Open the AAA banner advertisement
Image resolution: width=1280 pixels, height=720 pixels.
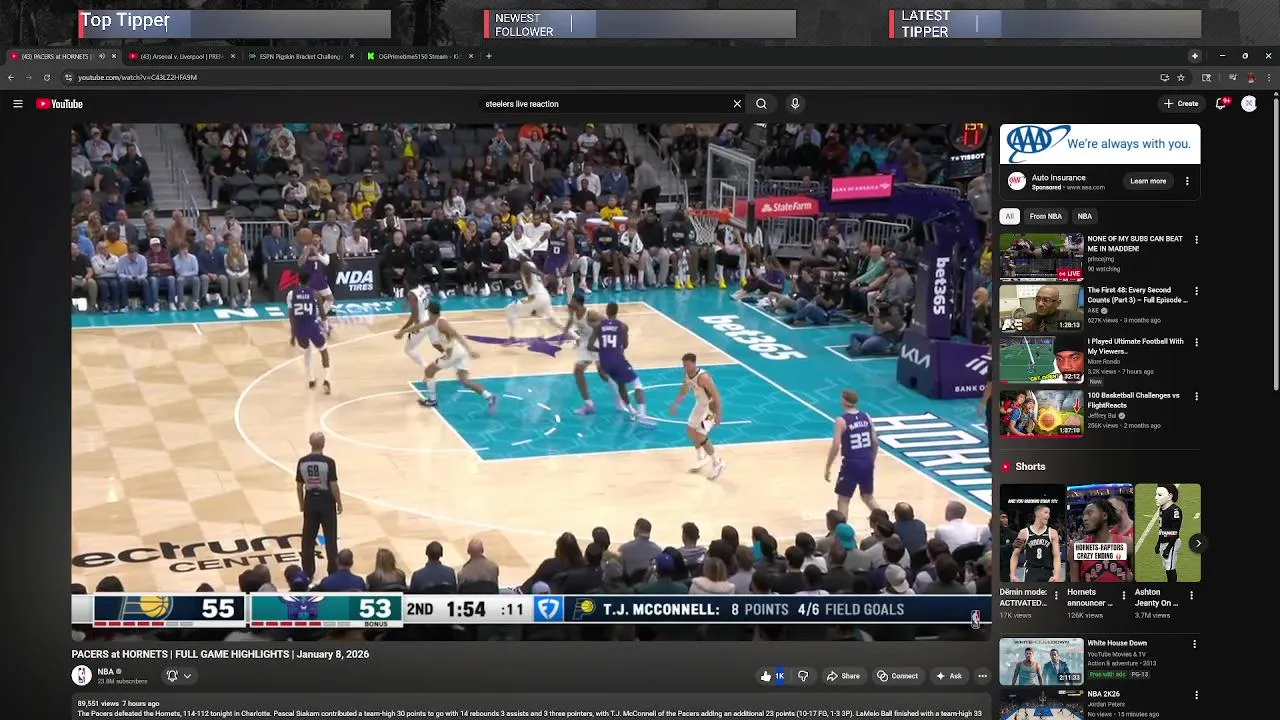point(1100,144)
